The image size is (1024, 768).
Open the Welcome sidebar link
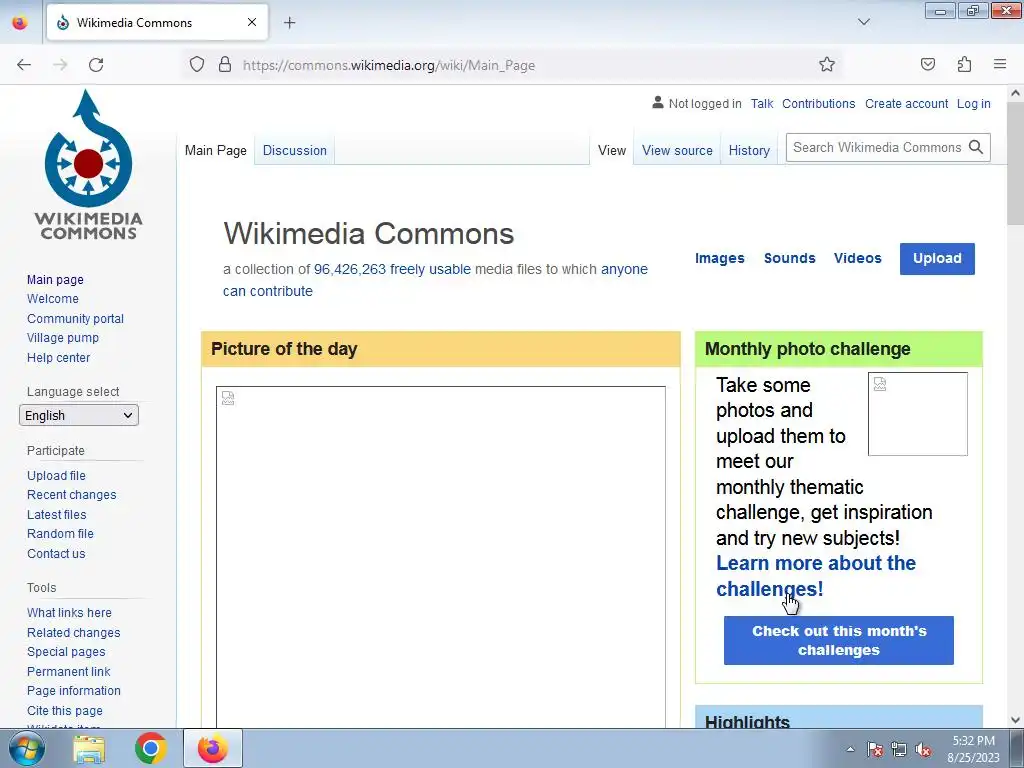pos(52,298)
